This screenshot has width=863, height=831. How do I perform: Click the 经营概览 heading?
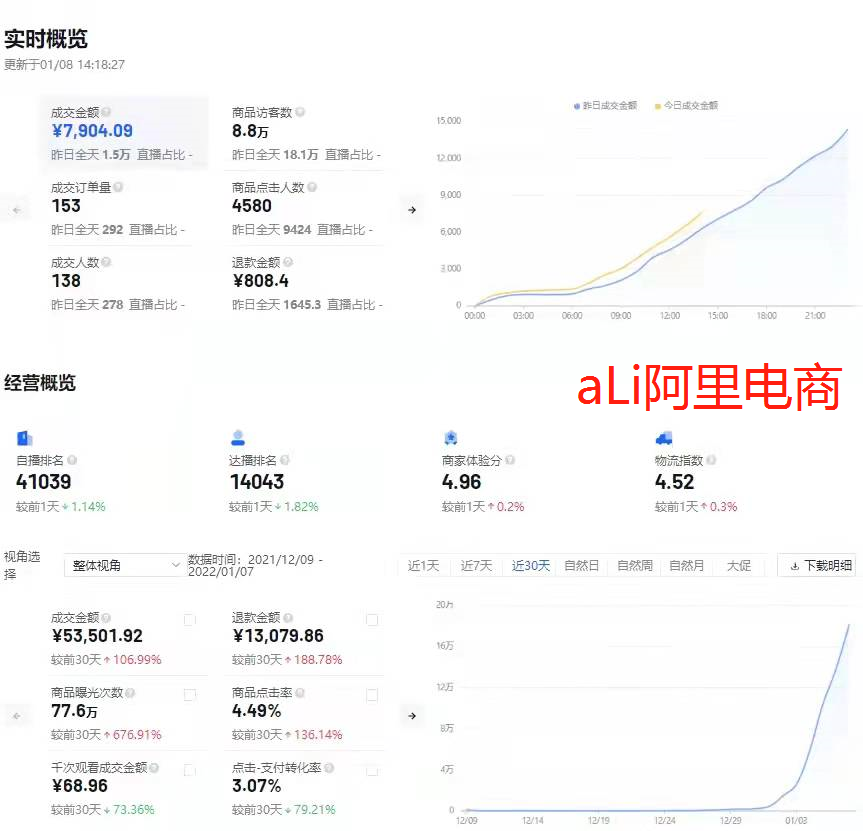(x=40, y=382)
